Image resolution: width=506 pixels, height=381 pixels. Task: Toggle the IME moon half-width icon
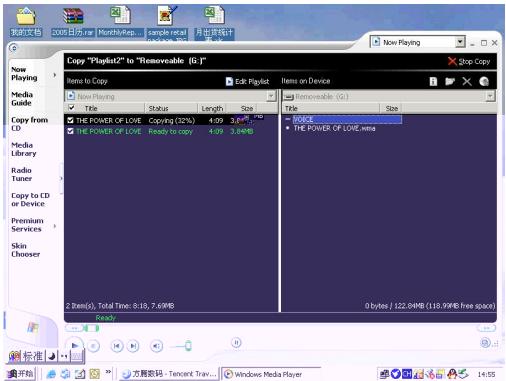[x=52, y=357]
